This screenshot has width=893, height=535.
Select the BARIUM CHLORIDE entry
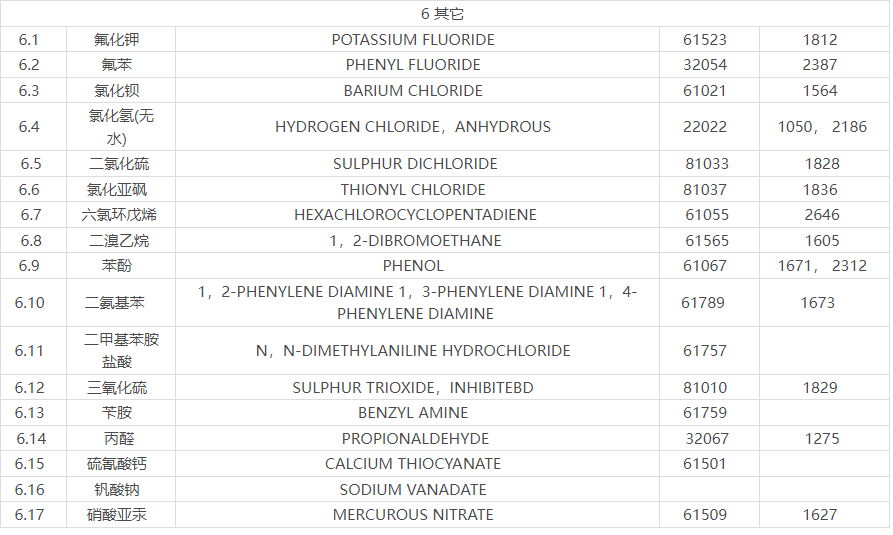[x=413, y=91]
